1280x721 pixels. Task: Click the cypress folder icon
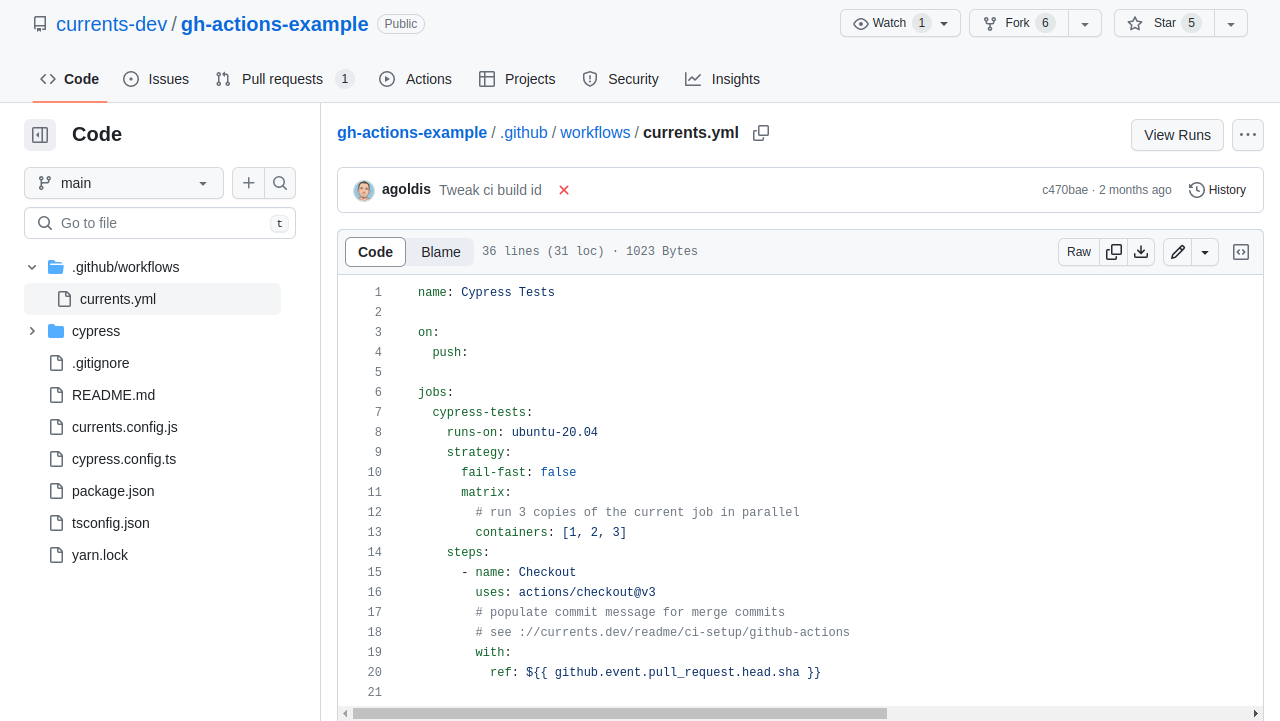click(x=56, y=331)
